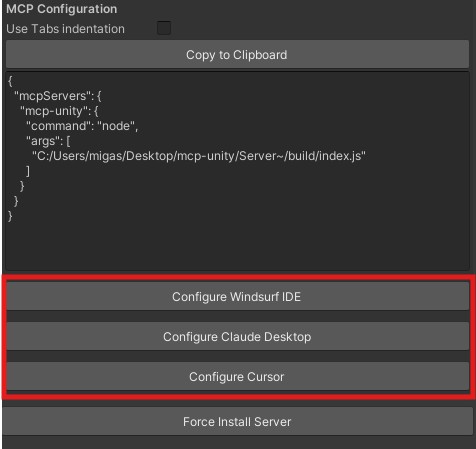This screenshot has width=476, height=449.
Task: Place cursor on the "mcpServers" line
Action: coord(57,96)
